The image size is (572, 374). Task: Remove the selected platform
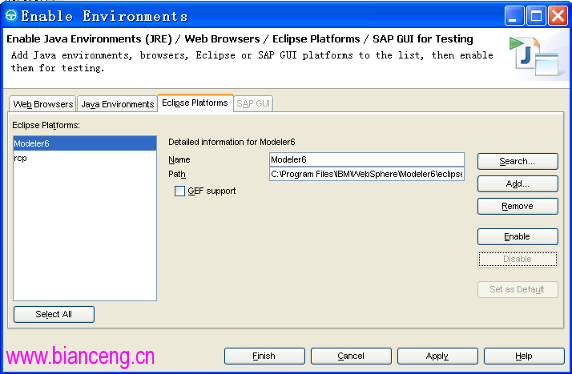517,206
